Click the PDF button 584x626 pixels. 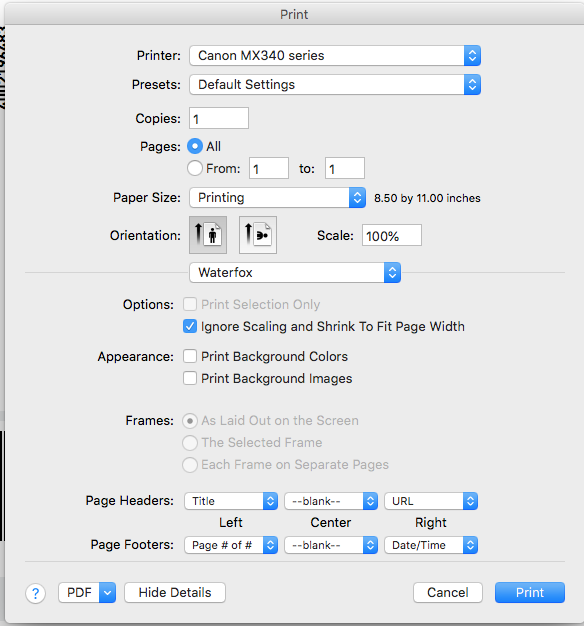[x=79, y=592]
